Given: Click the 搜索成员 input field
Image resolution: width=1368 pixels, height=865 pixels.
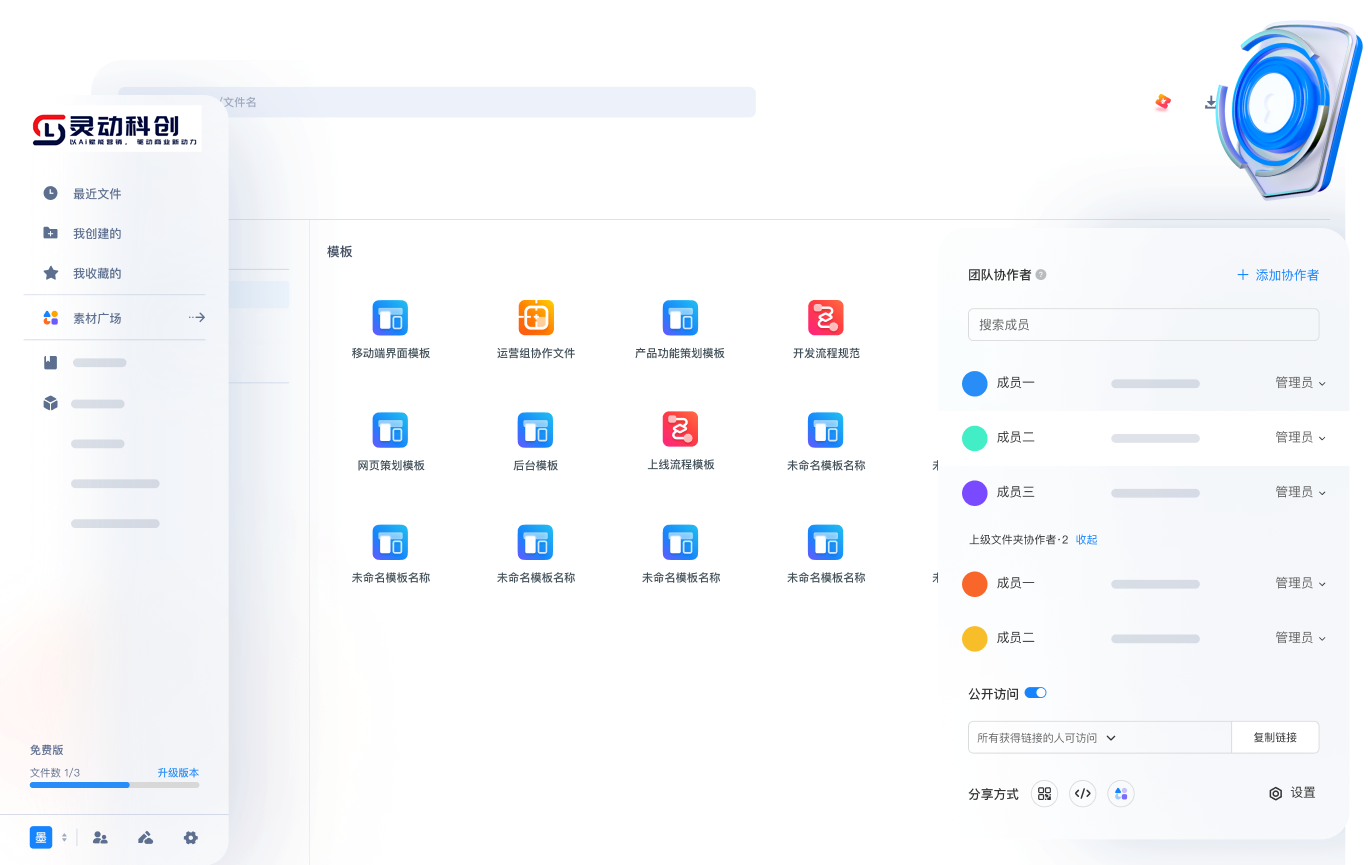Looking at the screenshot, I should point(1143,325).
